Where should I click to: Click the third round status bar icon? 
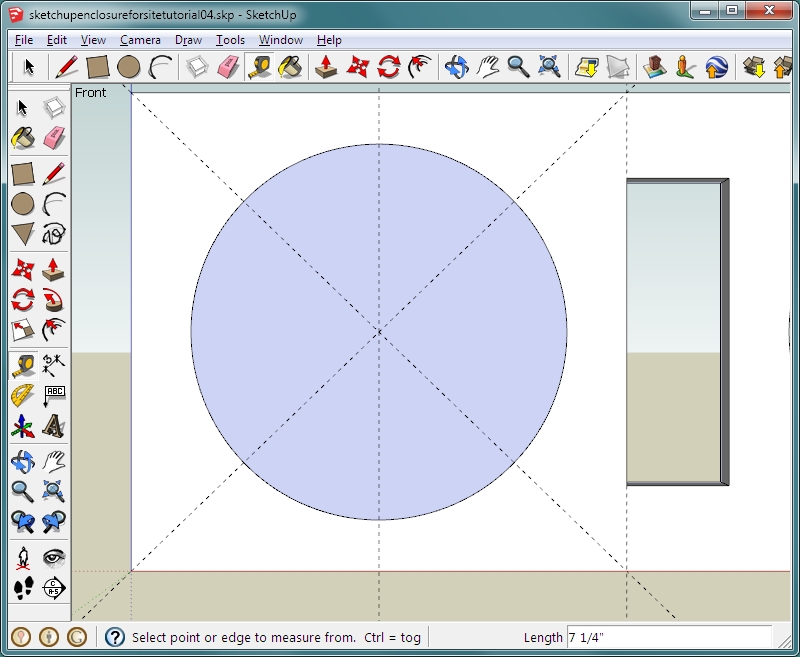[x=77, y=637]
